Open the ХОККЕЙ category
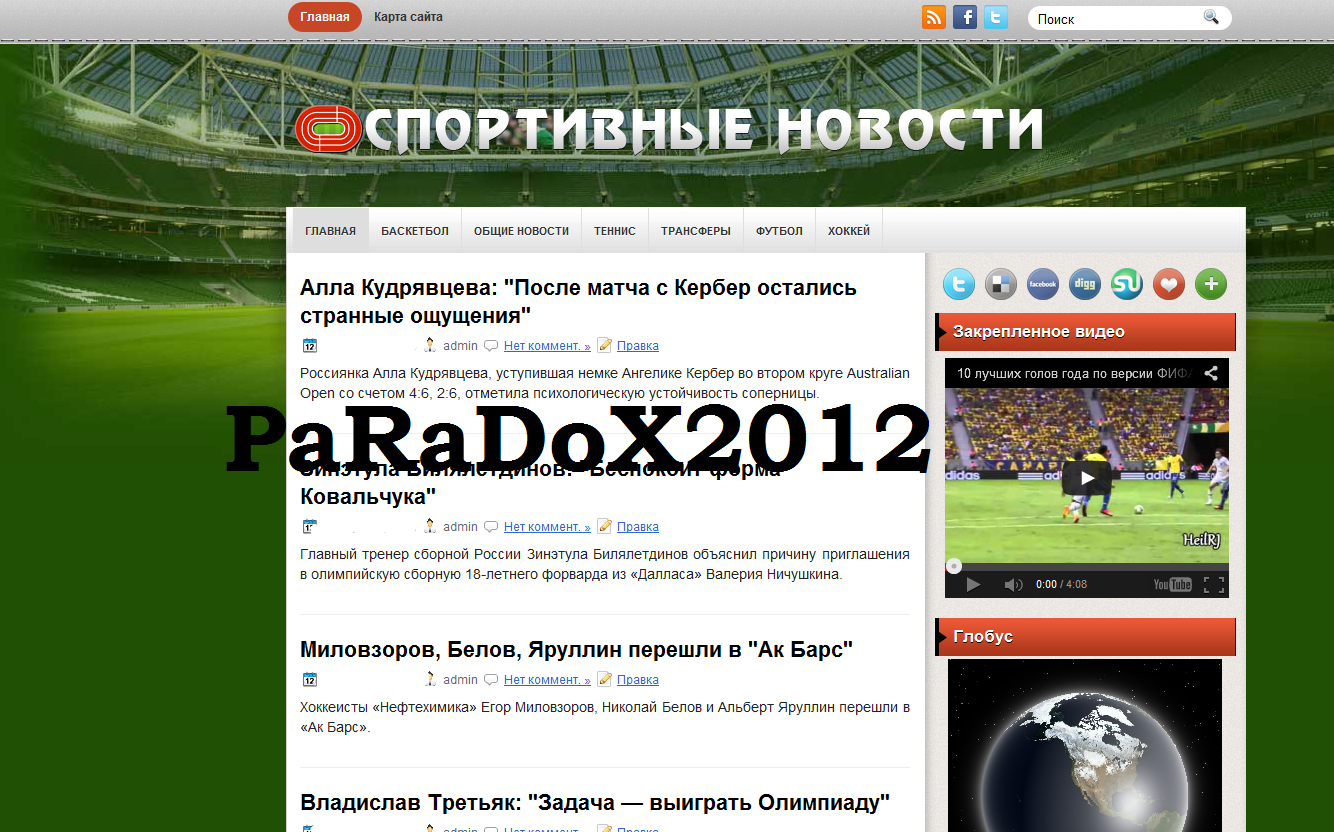Screen dimensions: 1334x832 click(849, 231)
